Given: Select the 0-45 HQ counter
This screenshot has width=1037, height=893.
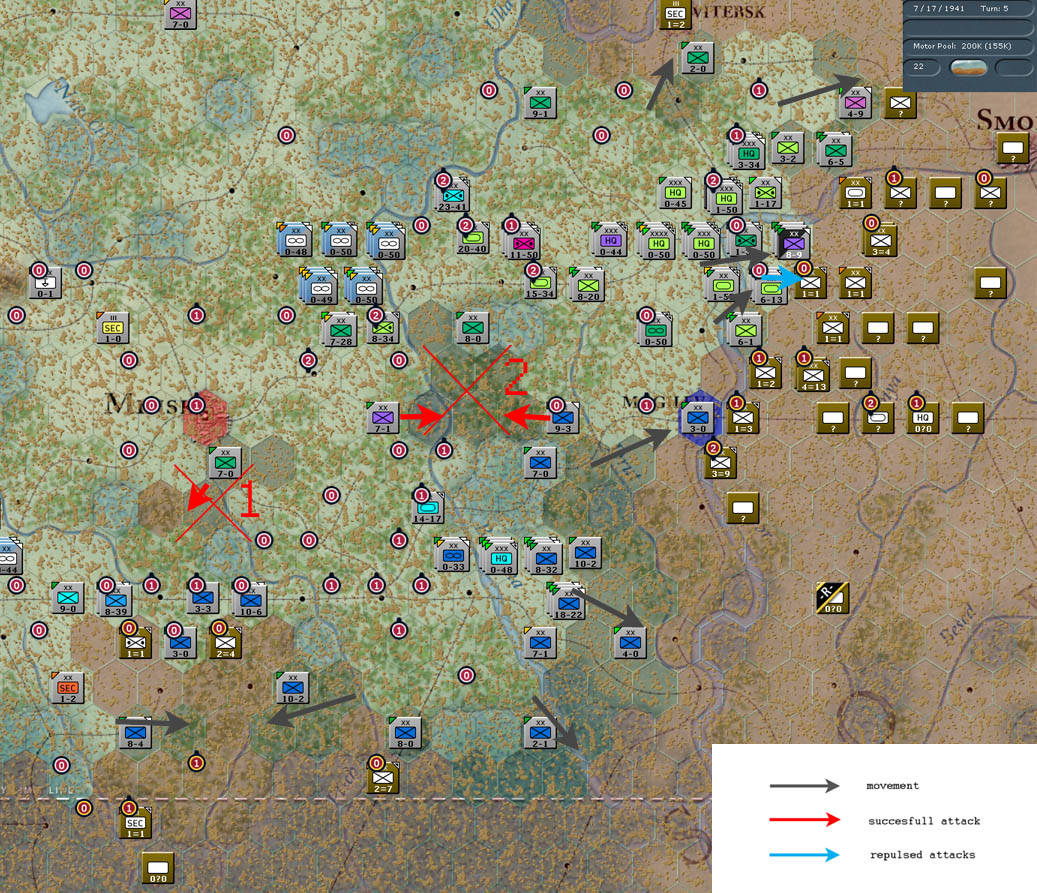Looking at the screenshot, I should pos(675,193).
